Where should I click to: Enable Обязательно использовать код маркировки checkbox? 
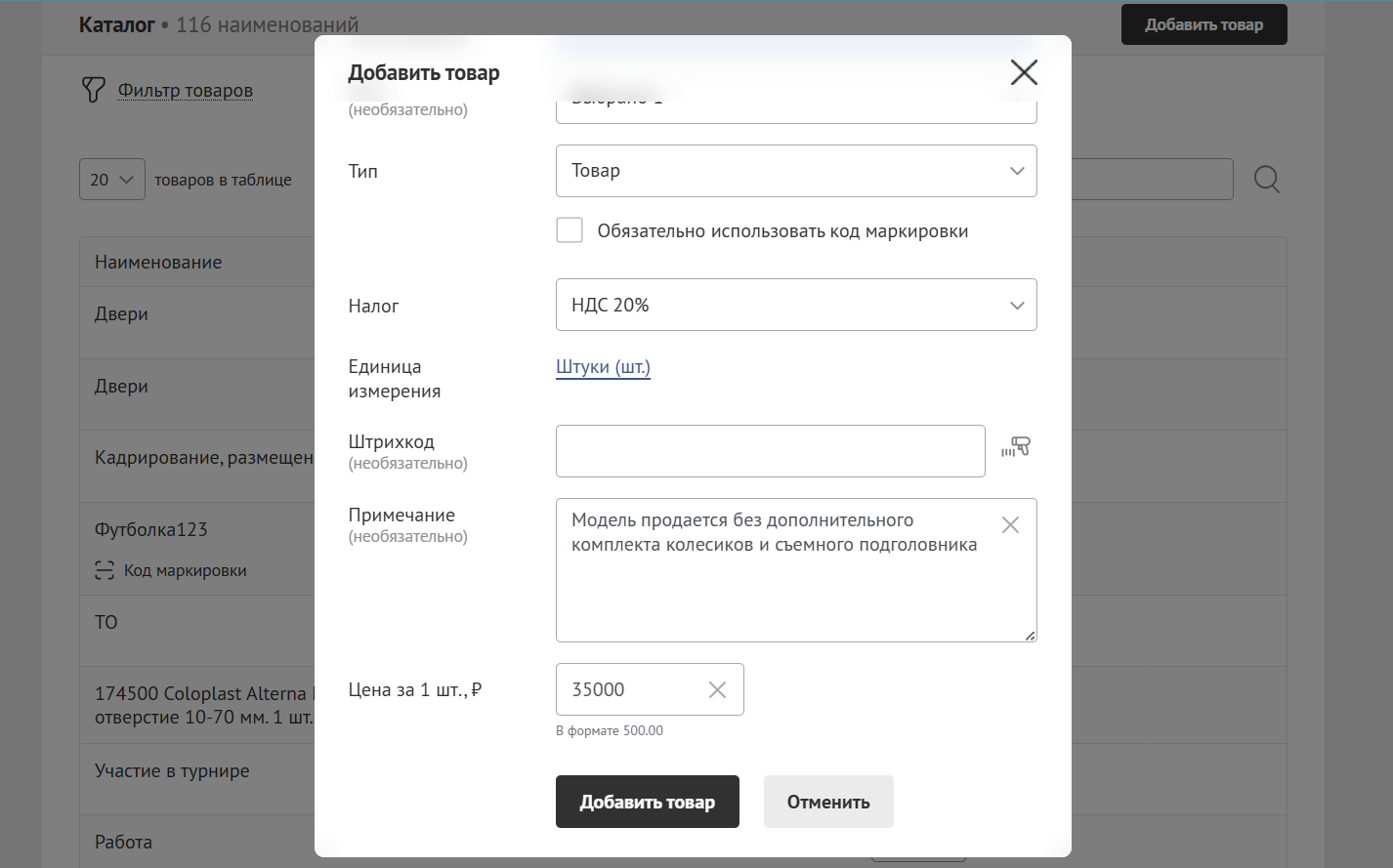click(570, 230)
